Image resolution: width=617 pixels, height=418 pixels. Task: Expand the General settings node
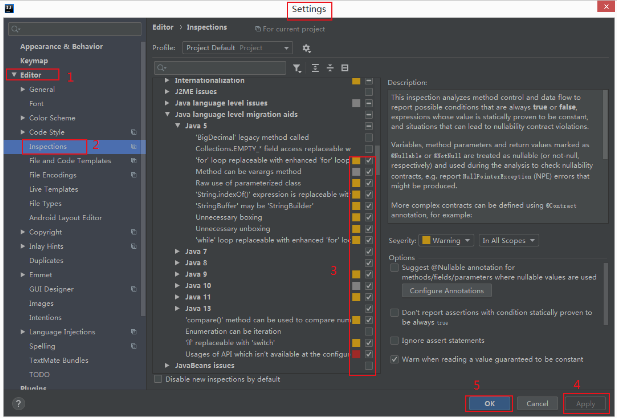click(23, 89)
